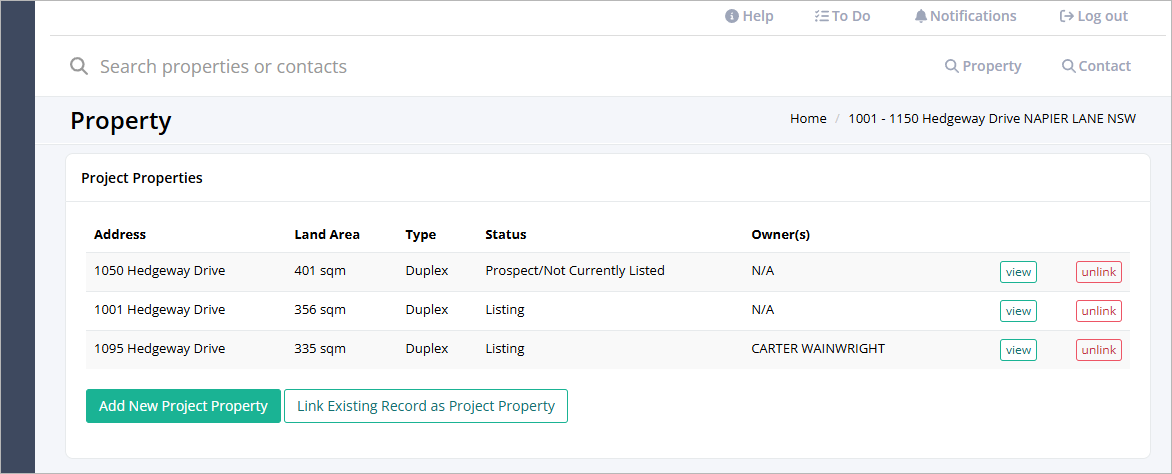1172x474 pixels.
Task: Click Link Existing Record as Project Property
Action: click(426, 406)
